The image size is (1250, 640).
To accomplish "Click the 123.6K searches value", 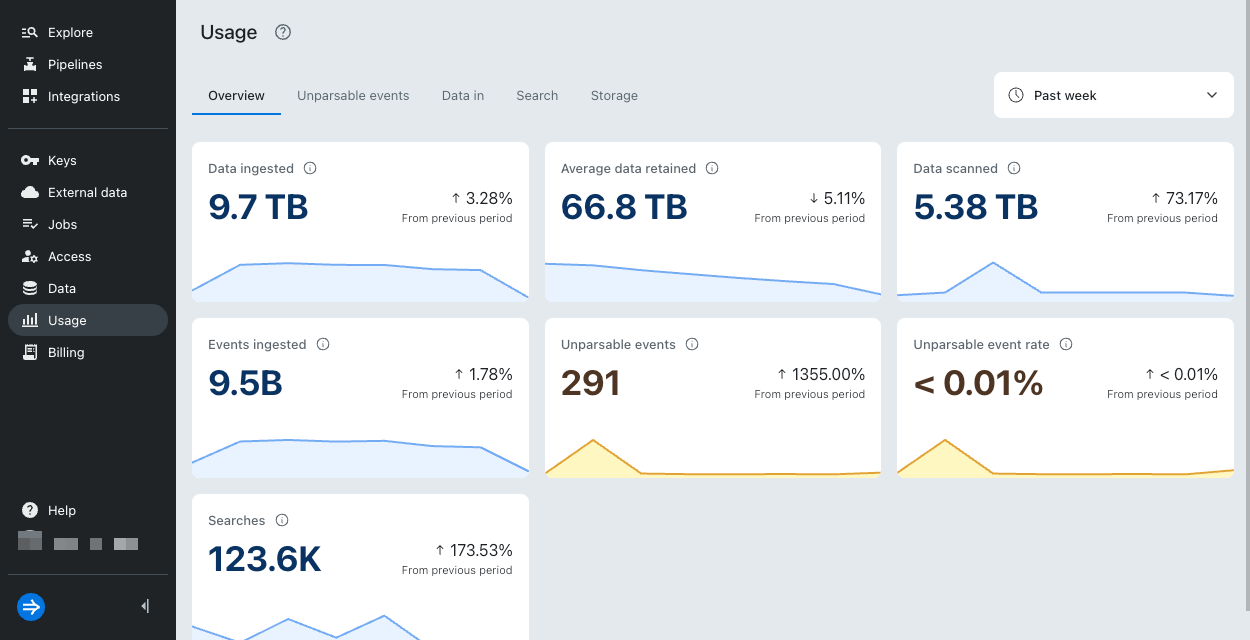I will click(x=265, y=559).
